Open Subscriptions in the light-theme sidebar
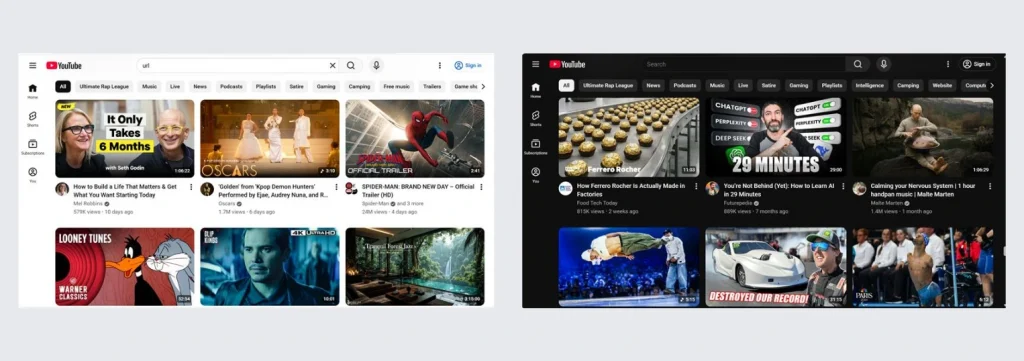The height and width of the screenshot is (361, 1024). [33, 147]
